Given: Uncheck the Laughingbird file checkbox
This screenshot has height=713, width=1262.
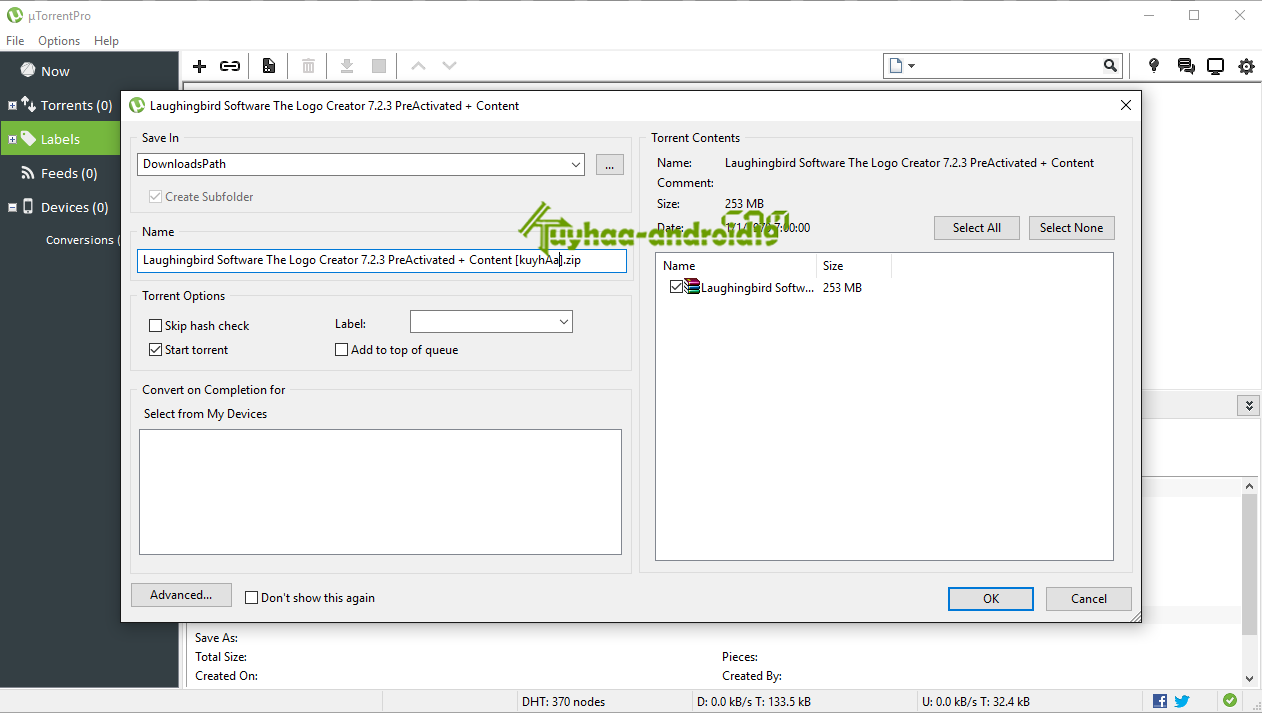Looking at the screenshot, I should pyautogui.click(x=677, y=287).
